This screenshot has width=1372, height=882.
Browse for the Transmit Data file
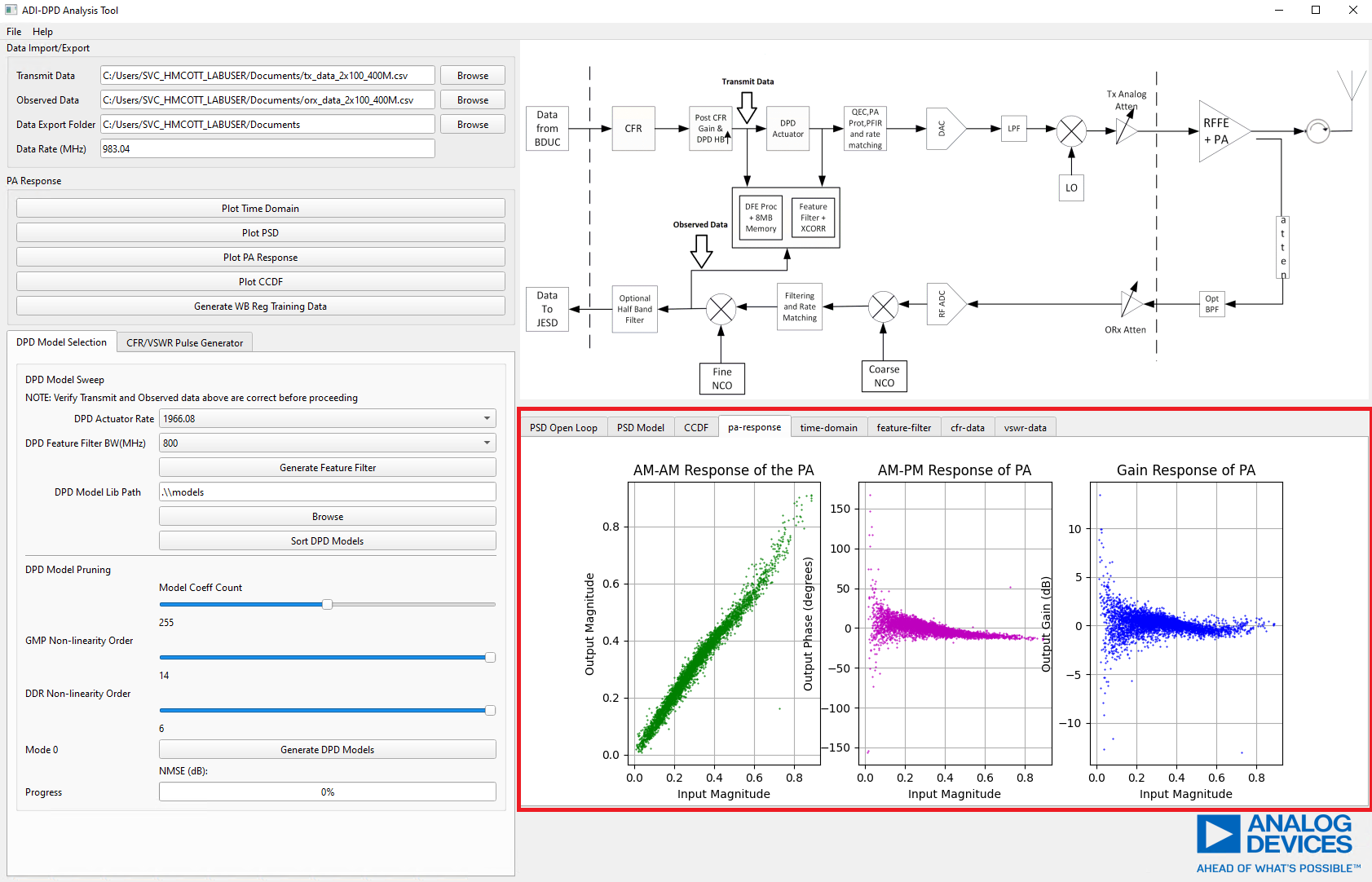(472, 75)
